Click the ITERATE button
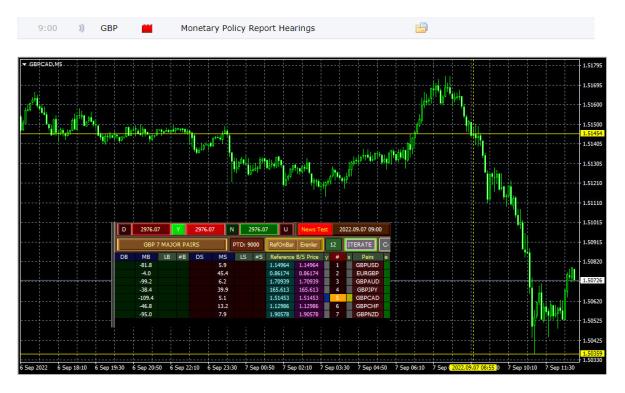The height and width of the screenshot is (393, 625). point(360,244)
